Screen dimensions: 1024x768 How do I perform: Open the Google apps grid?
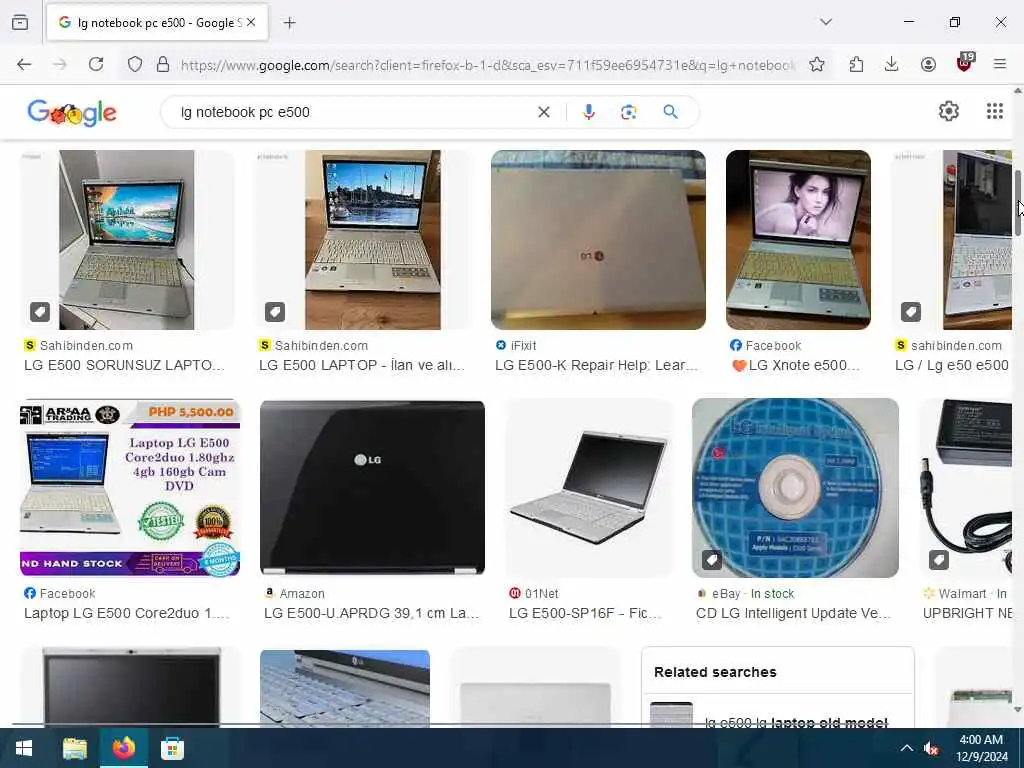pos(995,112)
